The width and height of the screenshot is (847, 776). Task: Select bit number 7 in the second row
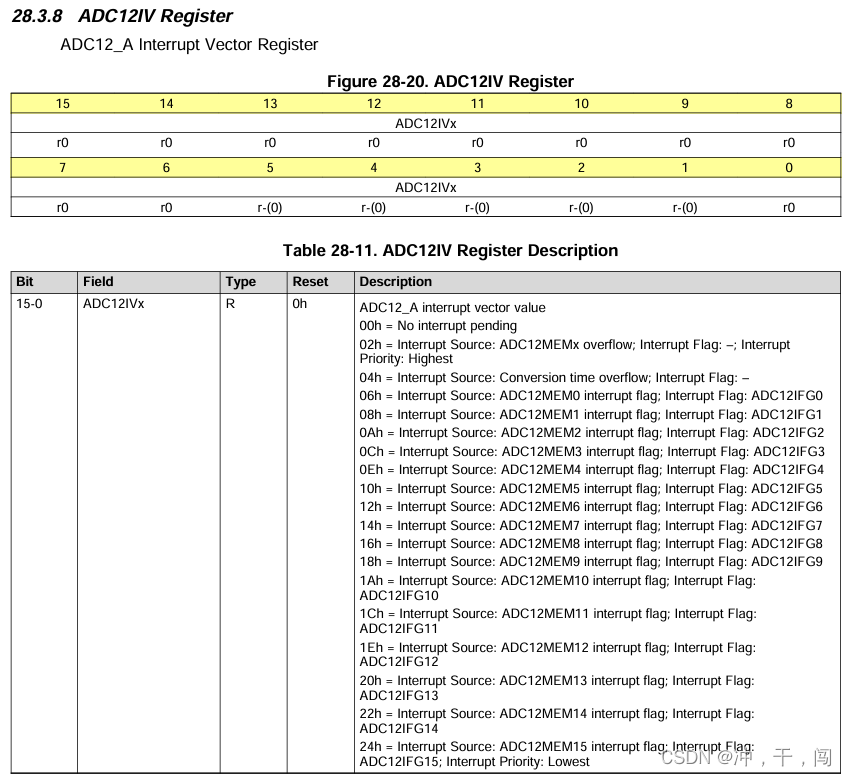tap(62, 167)
